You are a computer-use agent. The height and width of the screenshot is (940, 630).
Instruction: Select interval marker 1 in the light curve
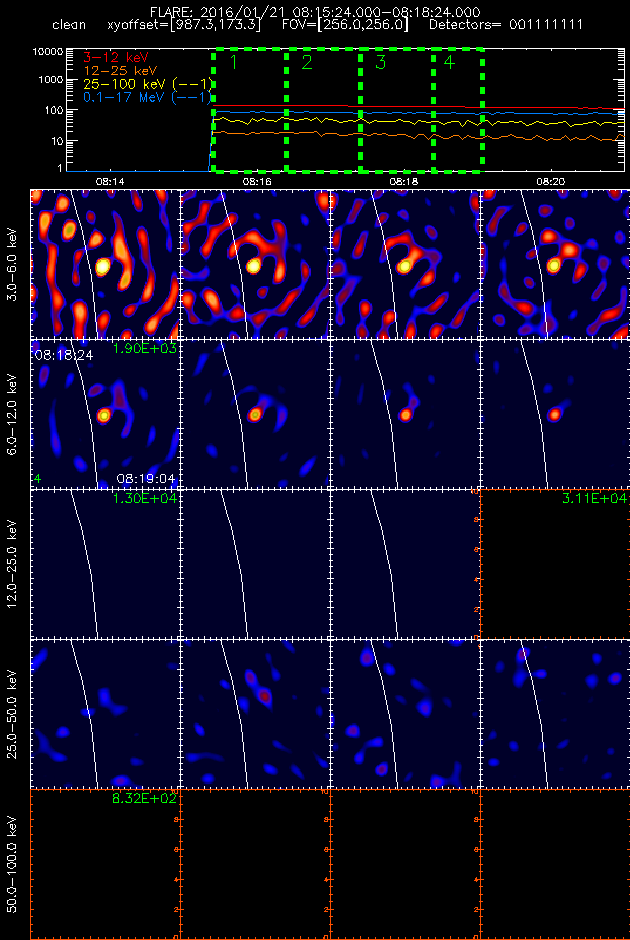point(234,62)
